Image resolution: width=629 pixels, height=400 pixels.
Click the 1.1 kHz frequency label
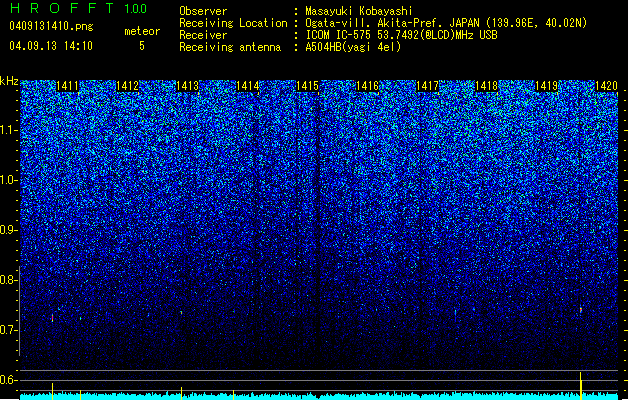pyautogui.click(x=8, y=130)
